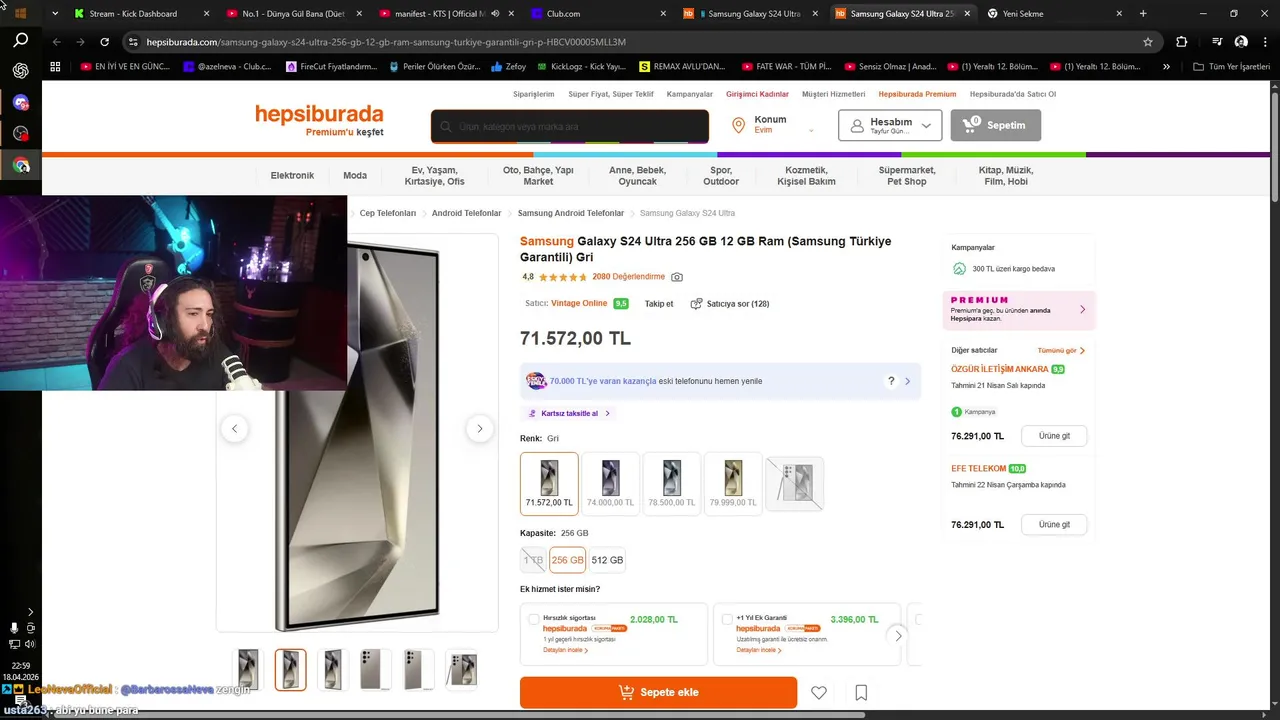Expand more extra services with right chevron
The image size is (1280, 720).
coord(898,635)
